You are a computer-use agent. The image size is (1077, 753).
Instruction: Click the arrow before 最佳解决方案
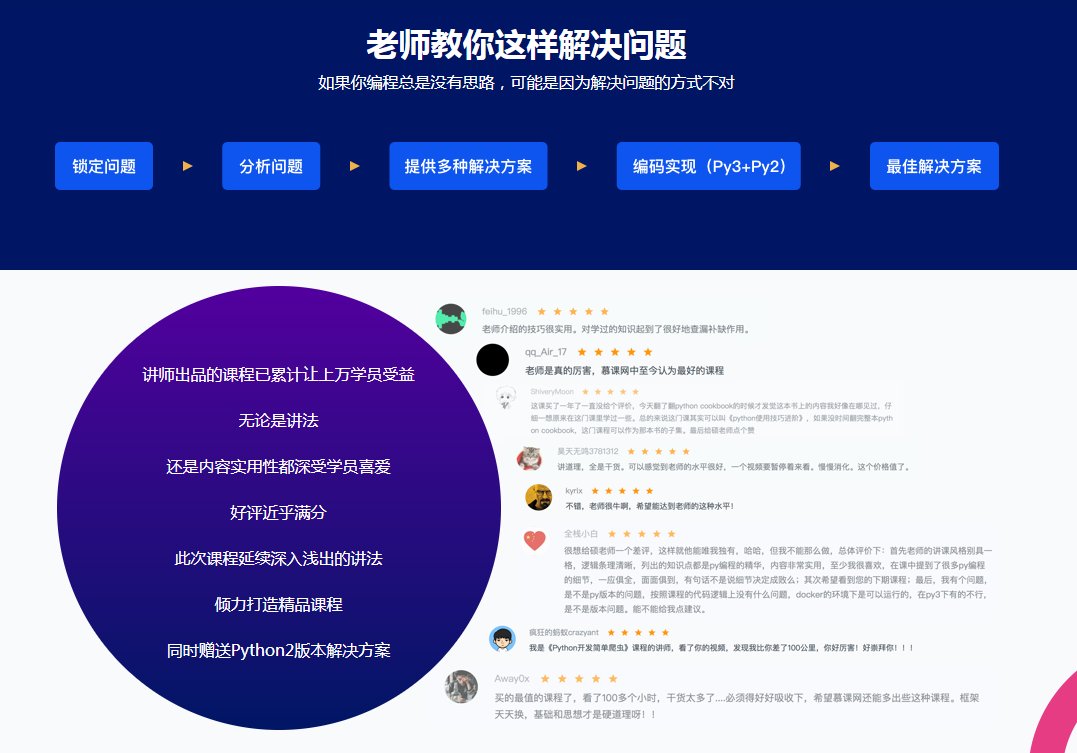coord(835,166)
